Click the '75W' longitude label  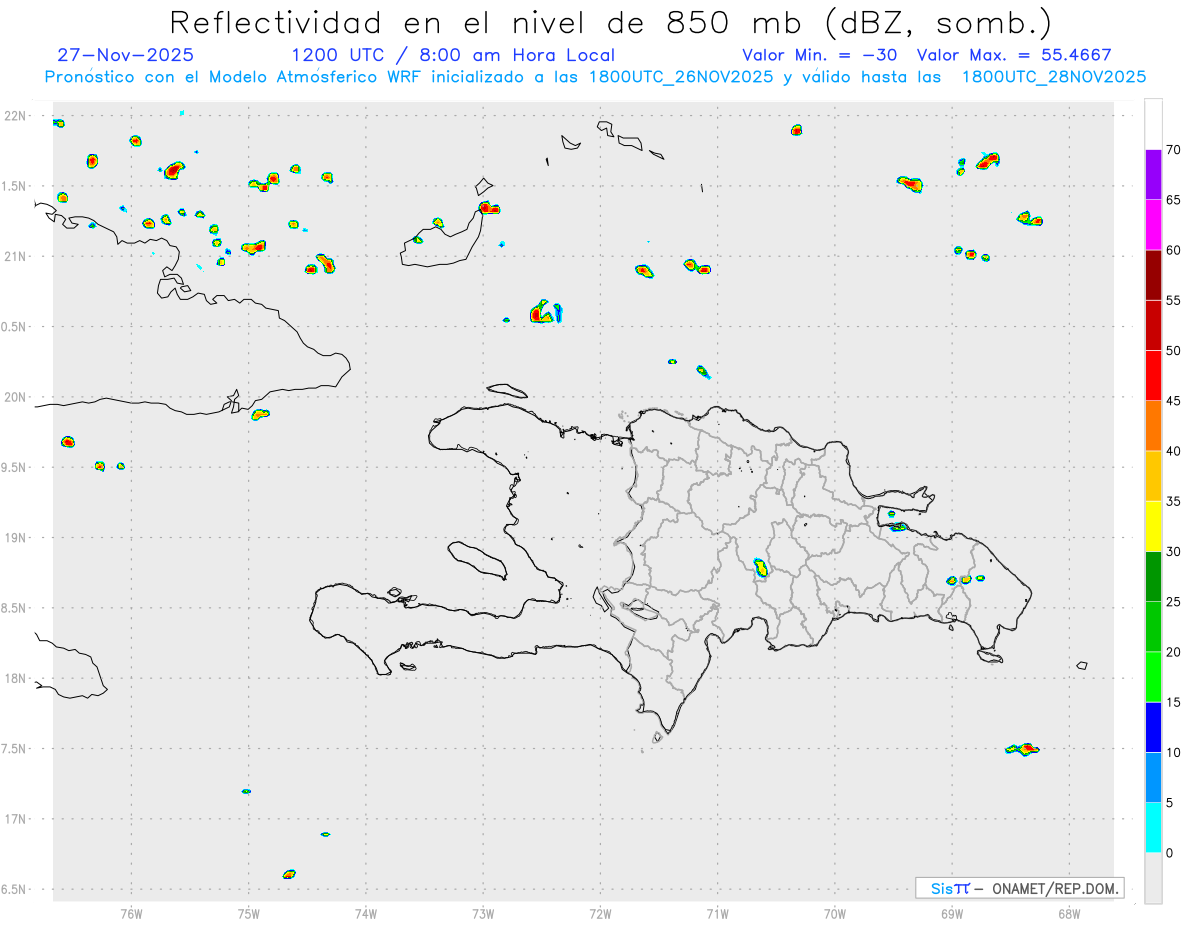coord(249,913)
